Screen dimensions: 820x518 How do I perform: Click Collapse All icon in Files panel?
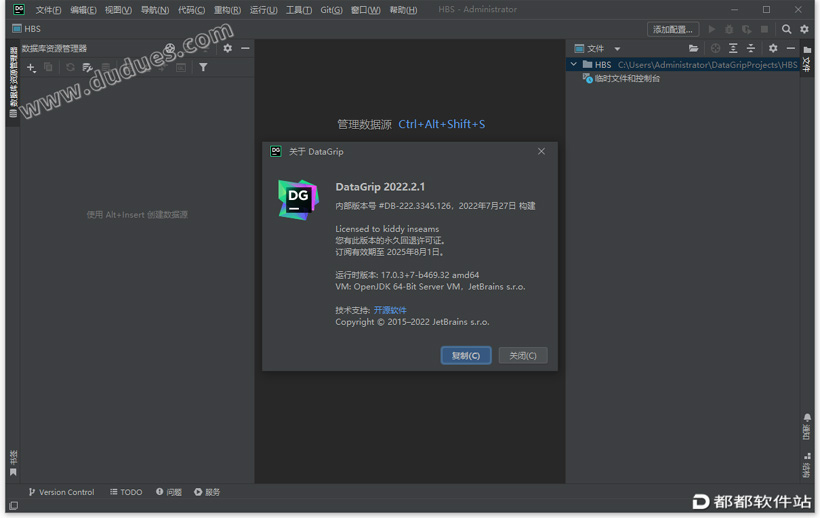coord(751,49)
